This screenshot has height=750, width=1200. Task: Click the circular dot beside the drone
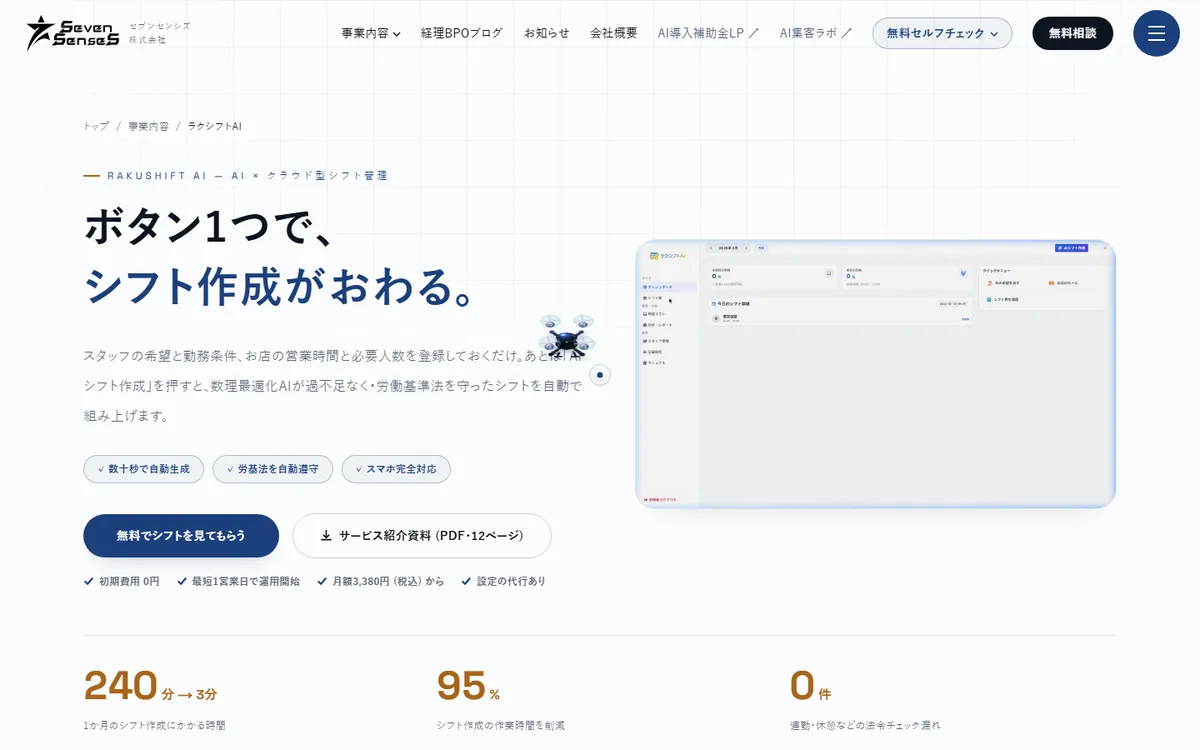600,375
